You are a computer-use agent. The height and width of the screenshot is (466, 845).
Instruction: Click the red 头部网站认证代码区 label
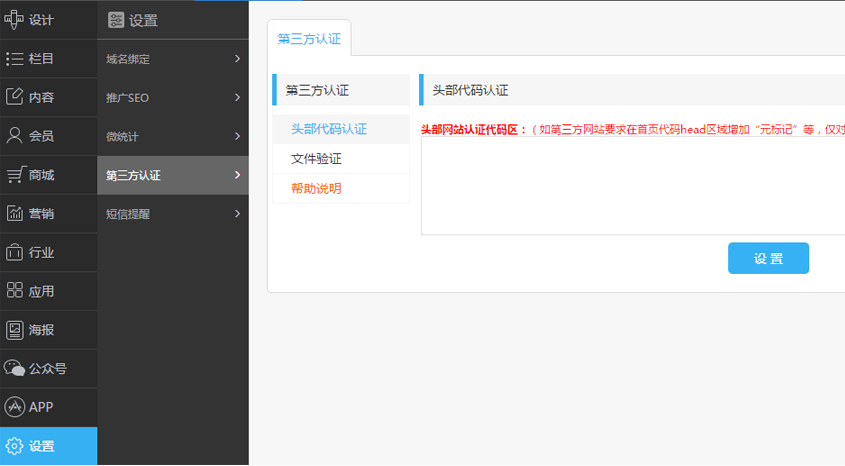[x=473, y=129]
